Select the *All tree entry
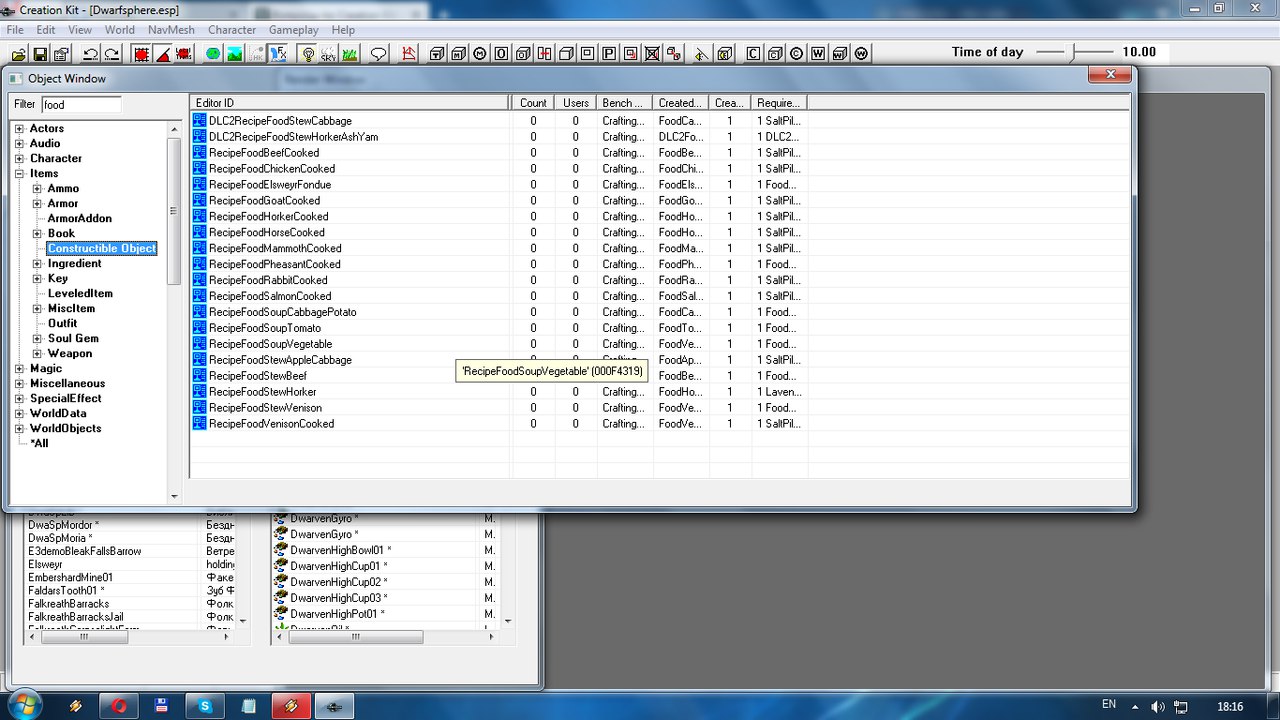Viewport: 1280px width, 720px height. [39, 444]
